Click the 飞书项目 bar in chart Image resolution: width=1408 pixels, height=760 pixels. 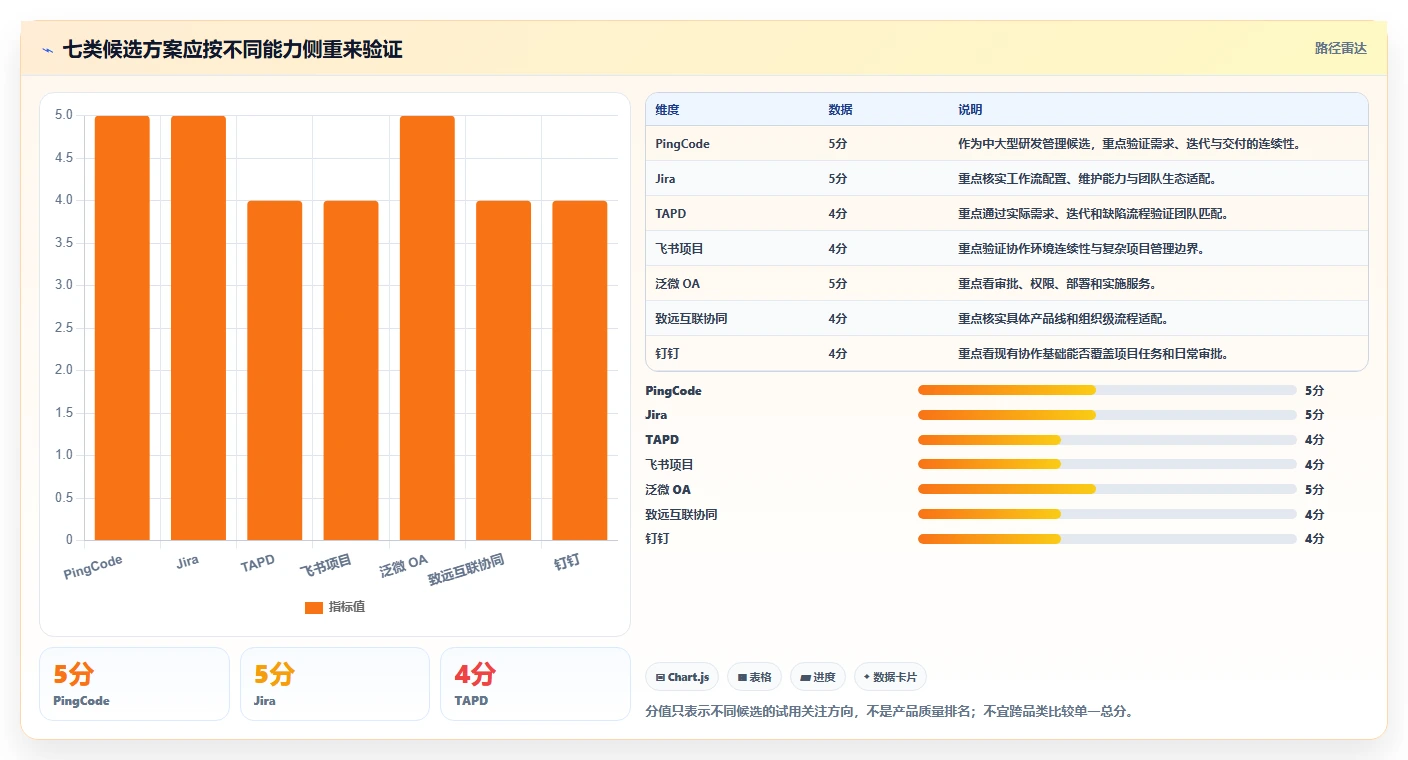point(351,370)
